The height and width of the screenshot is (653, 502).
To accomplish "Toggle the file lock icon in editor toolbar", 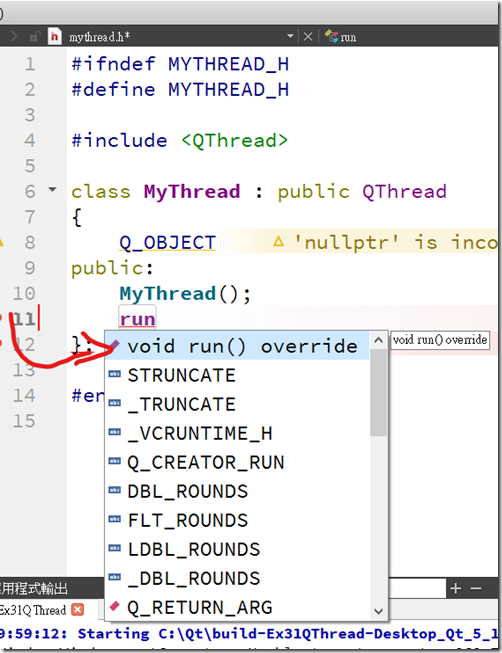I will click(x=35, y=37).
